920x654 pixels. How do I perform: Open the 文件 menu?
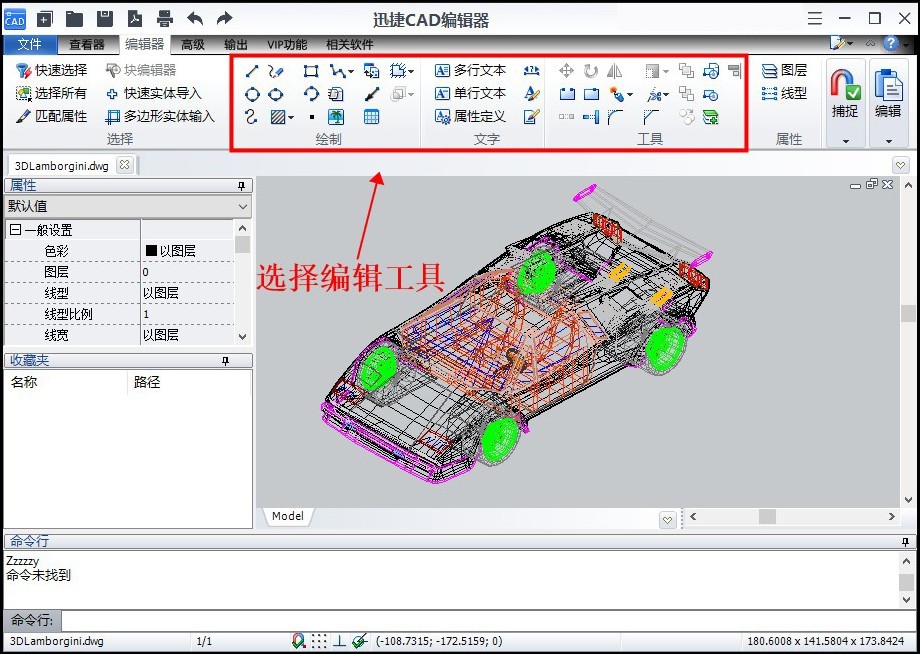click(x=30, y=44)
